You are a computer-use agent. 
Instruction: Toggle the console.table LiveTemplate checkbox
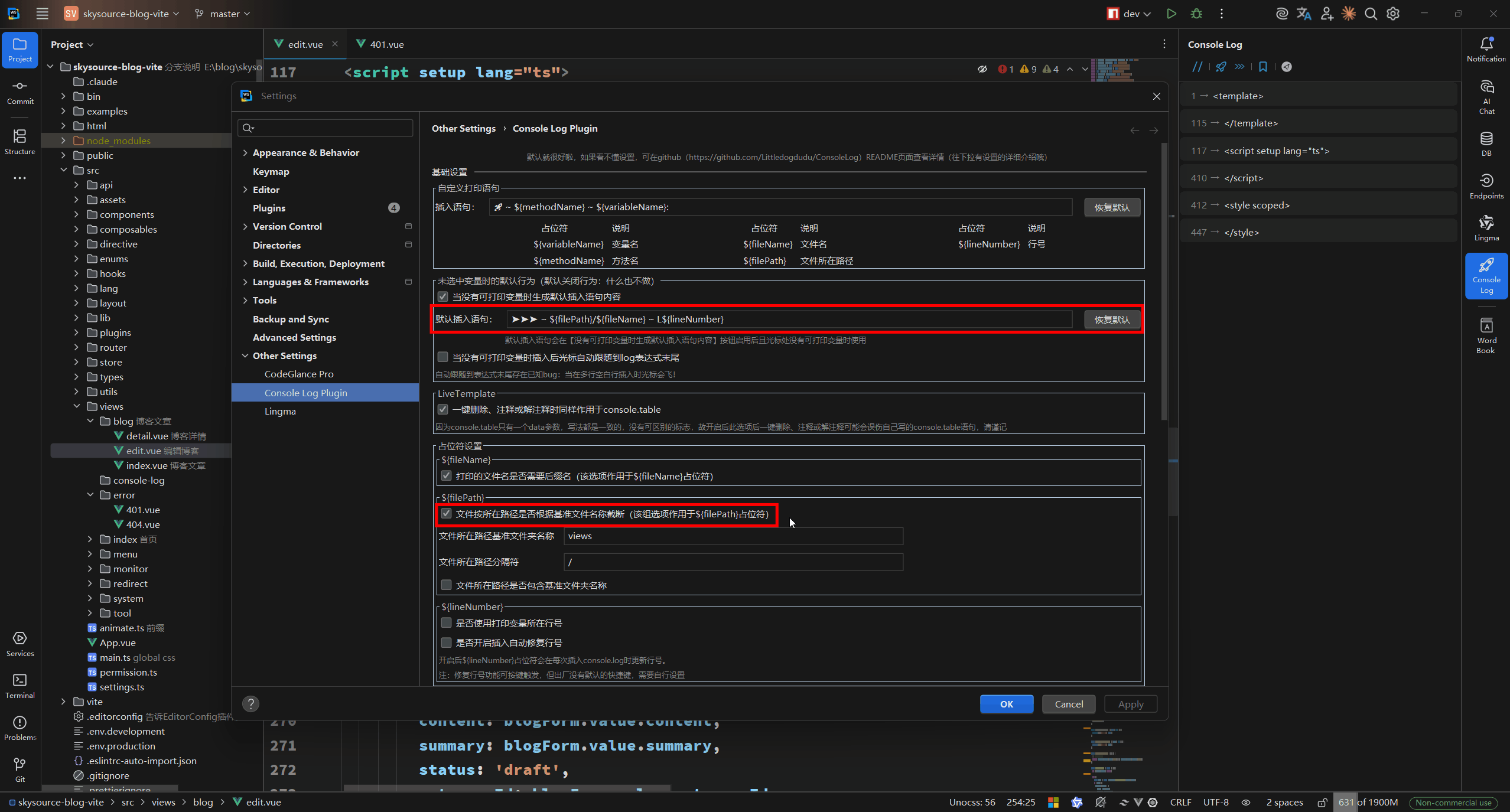tap(442, 409)
